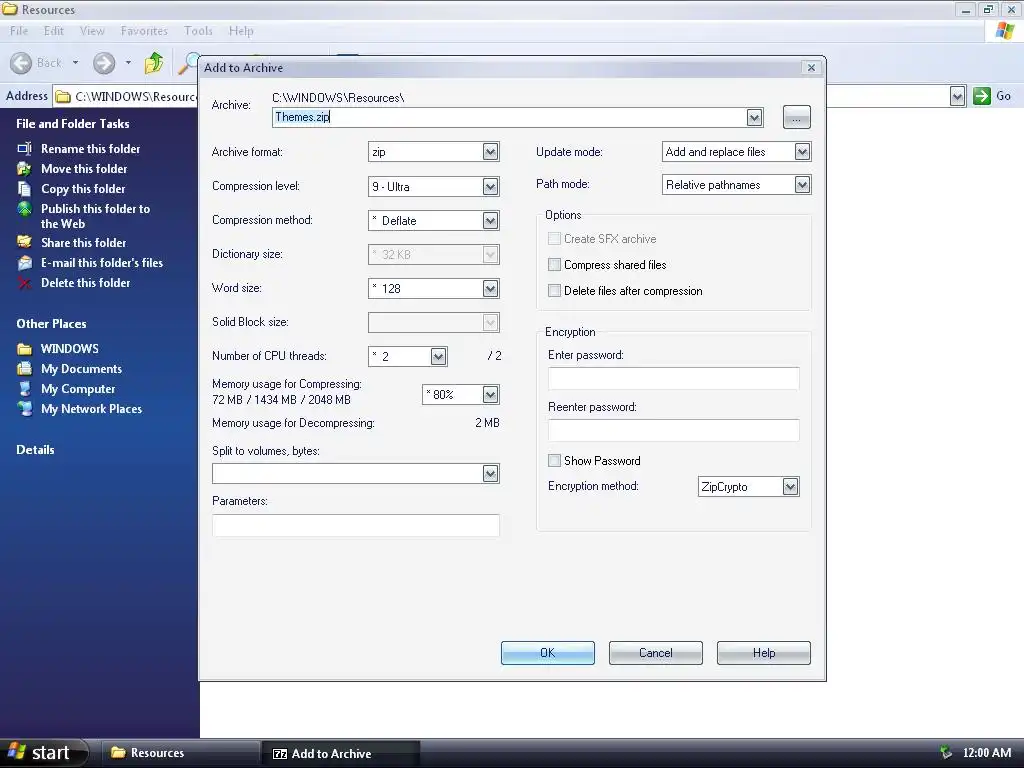This screenshot has height=768, width=1024.
Task: Collapse the File and Folder Tasks header
Action: (72, 123)
